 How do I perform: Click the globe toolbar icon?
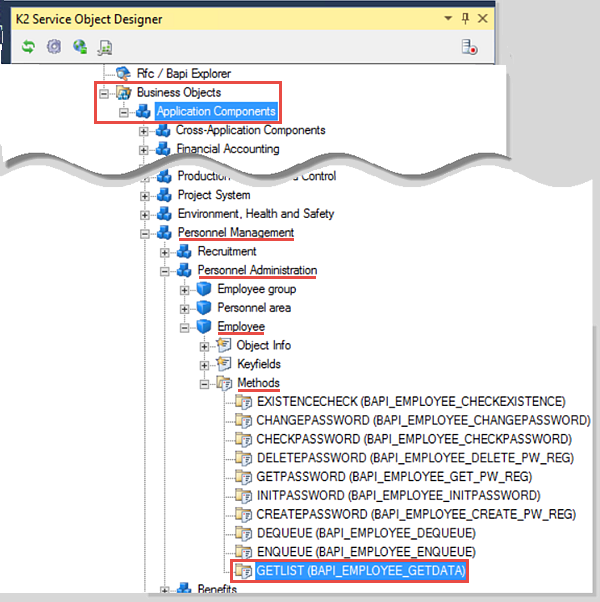80,46
